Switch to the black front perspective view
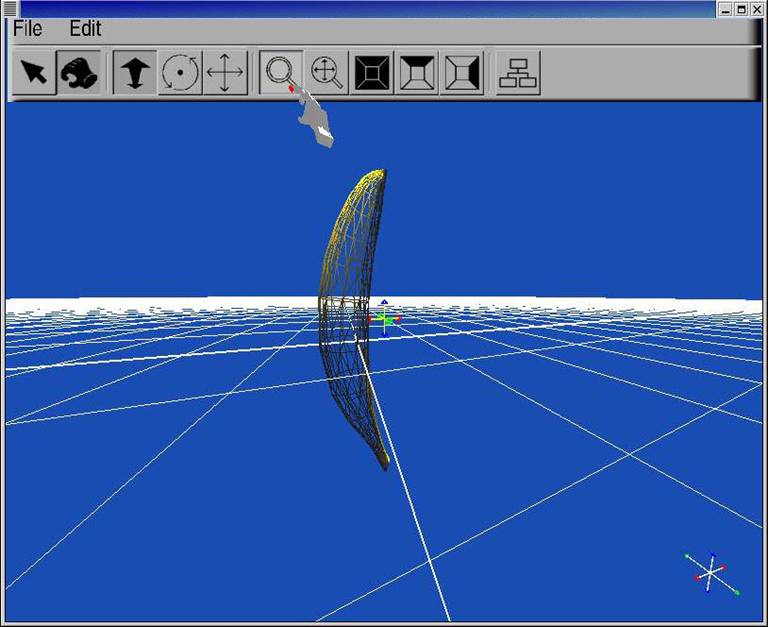 coord(372,72)
